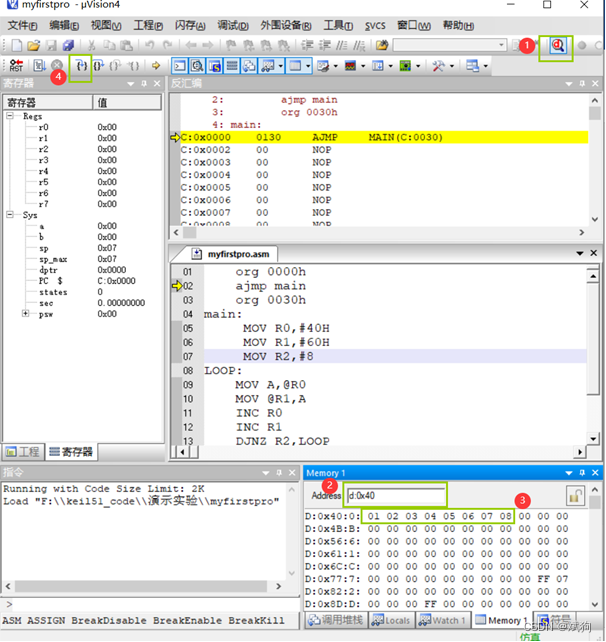Click the Step Over icon

[x=99, y=66]
